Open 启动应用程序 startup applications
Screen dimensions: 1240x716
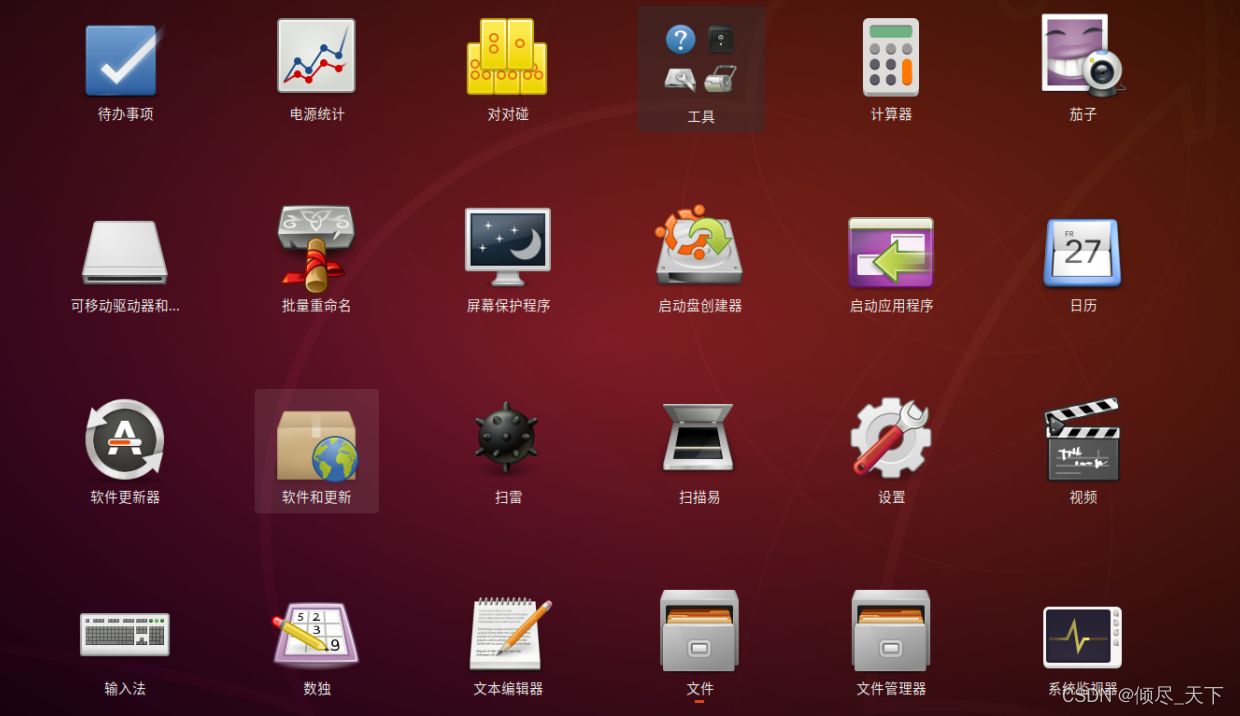pyautogui.click(x=890, y=250)
